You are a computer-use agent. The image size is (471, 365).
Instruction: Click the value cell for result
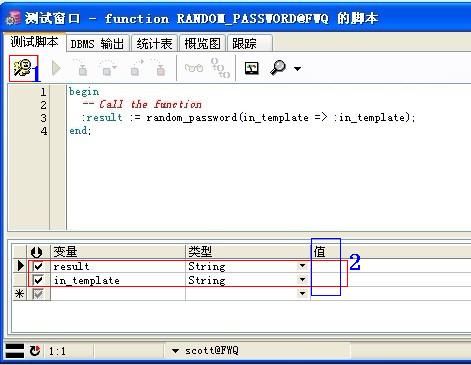(x=390, y=266)
